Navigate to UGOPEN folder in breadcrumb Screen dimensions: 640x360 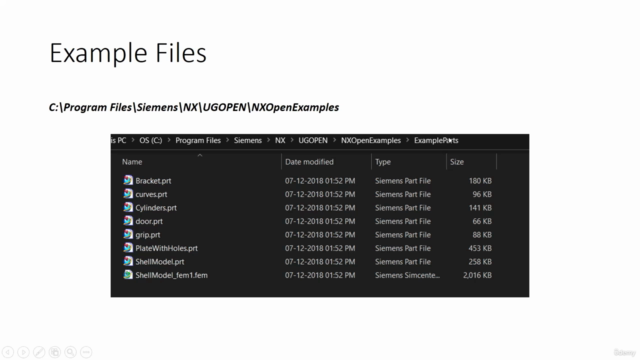point(313,140)
